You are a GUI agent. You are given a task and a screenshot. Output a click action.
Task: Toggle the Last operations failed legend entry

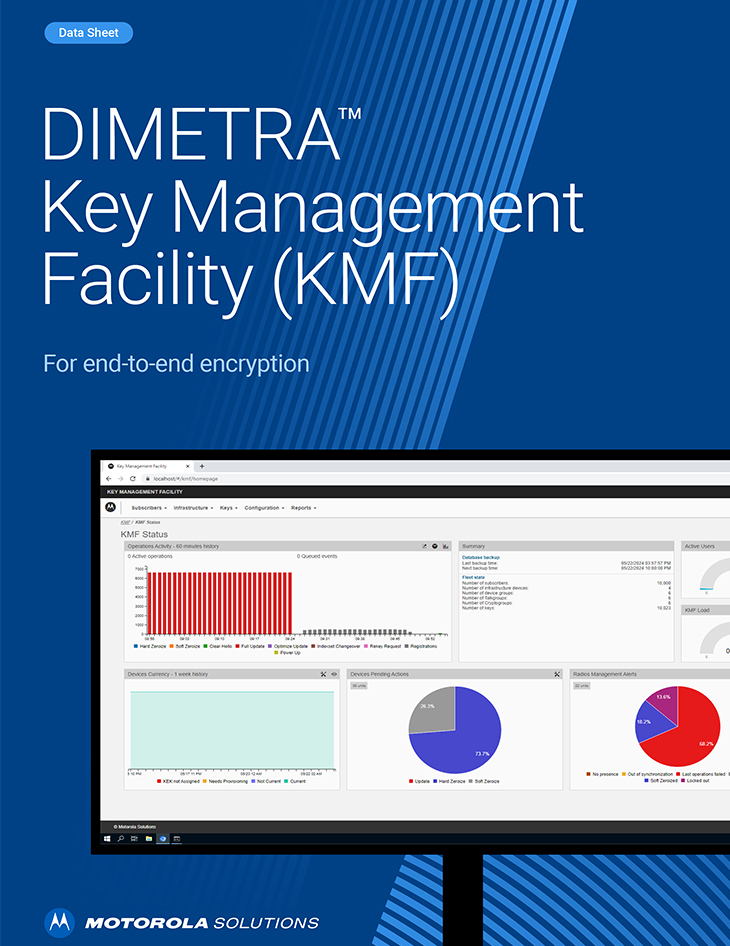pyautogui.click(x=700, y=774)
